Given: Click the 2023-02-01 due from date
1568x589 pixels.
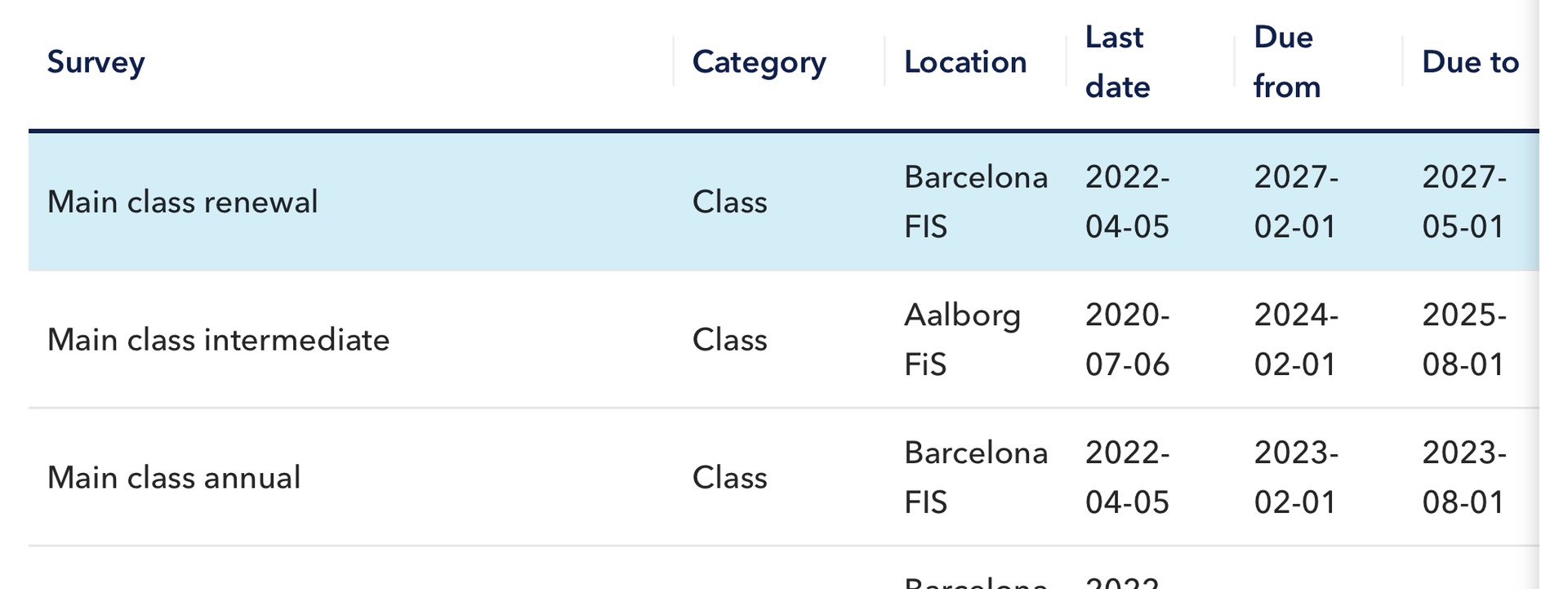Looking at the screenshot, I should pos(1295,478).
